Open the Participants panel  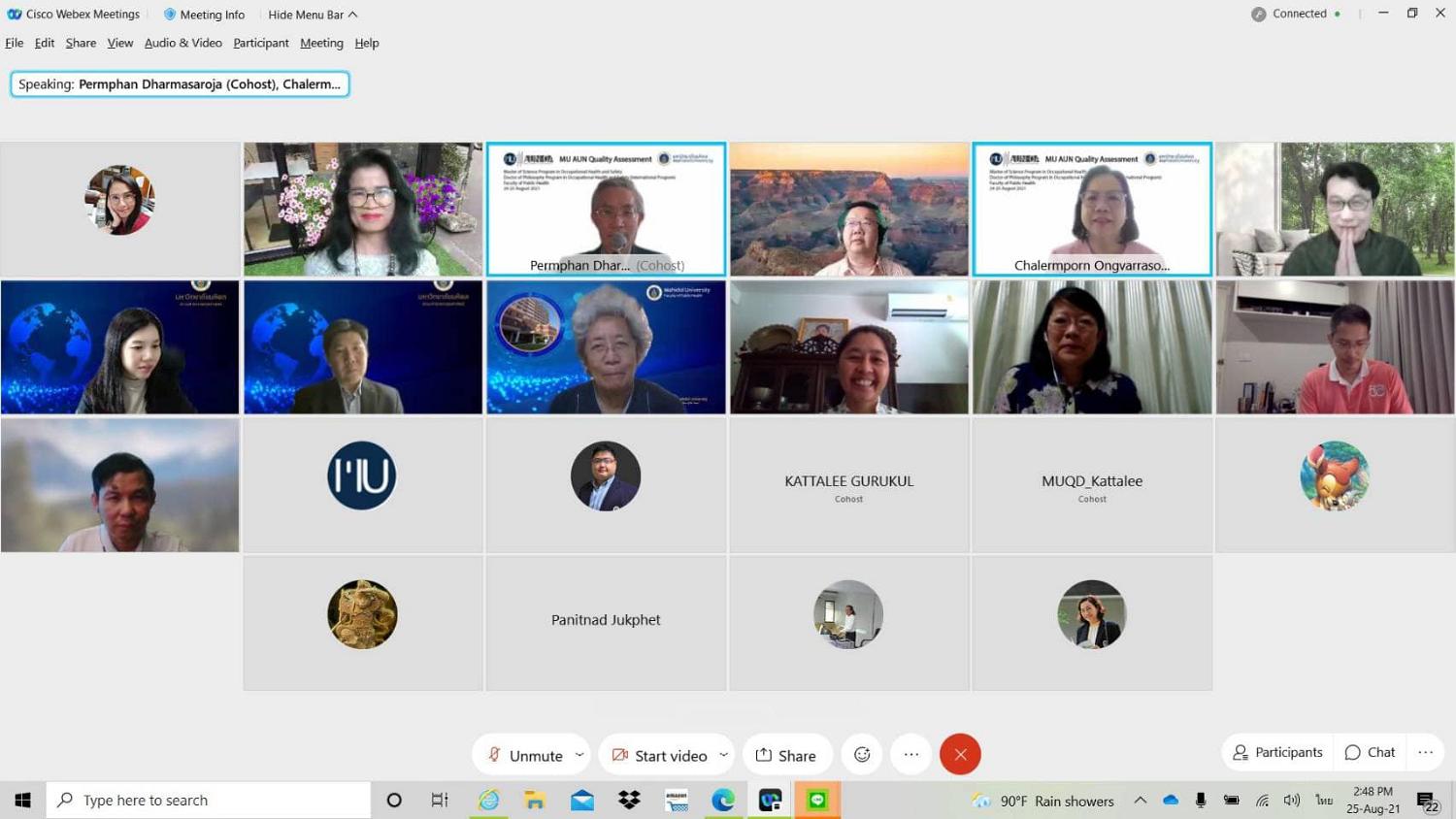point(1277,752)
